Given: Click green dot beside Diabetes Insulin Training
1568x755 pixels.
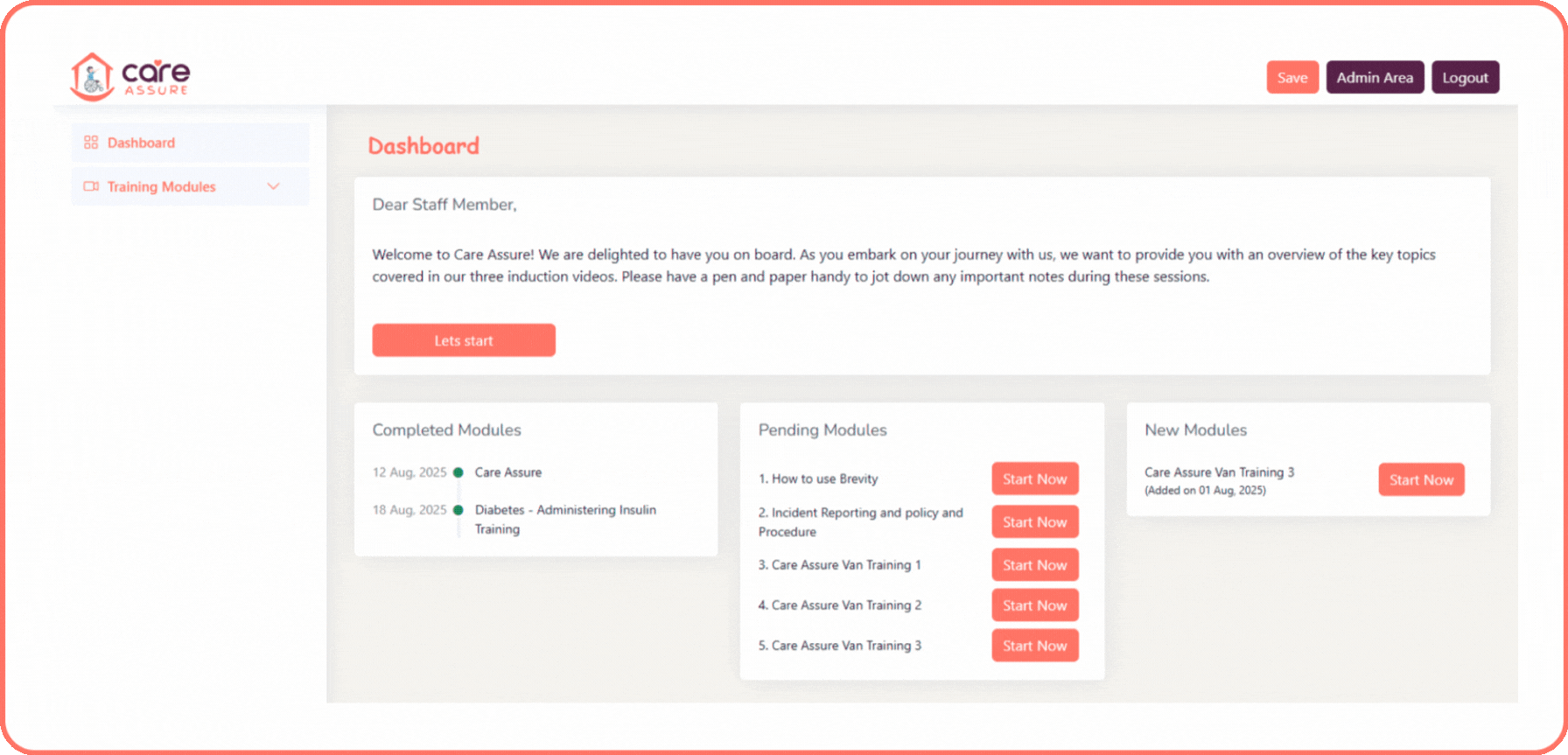Looking at the screenshot, I should point(458,510).
